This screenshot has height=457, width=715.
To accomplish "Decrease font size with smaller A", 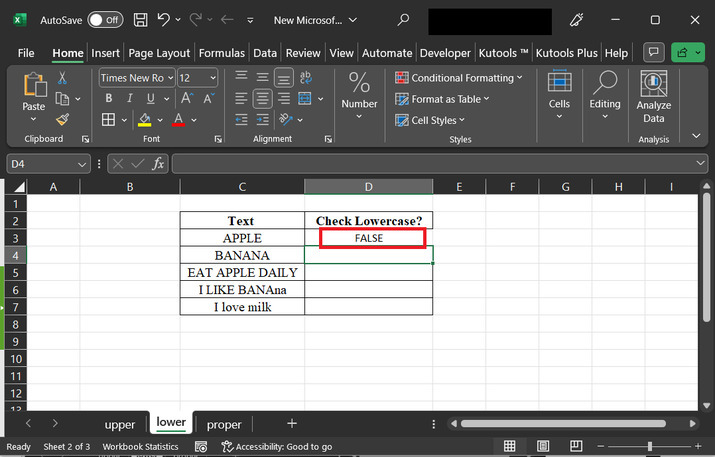I will tap(209, 98).
